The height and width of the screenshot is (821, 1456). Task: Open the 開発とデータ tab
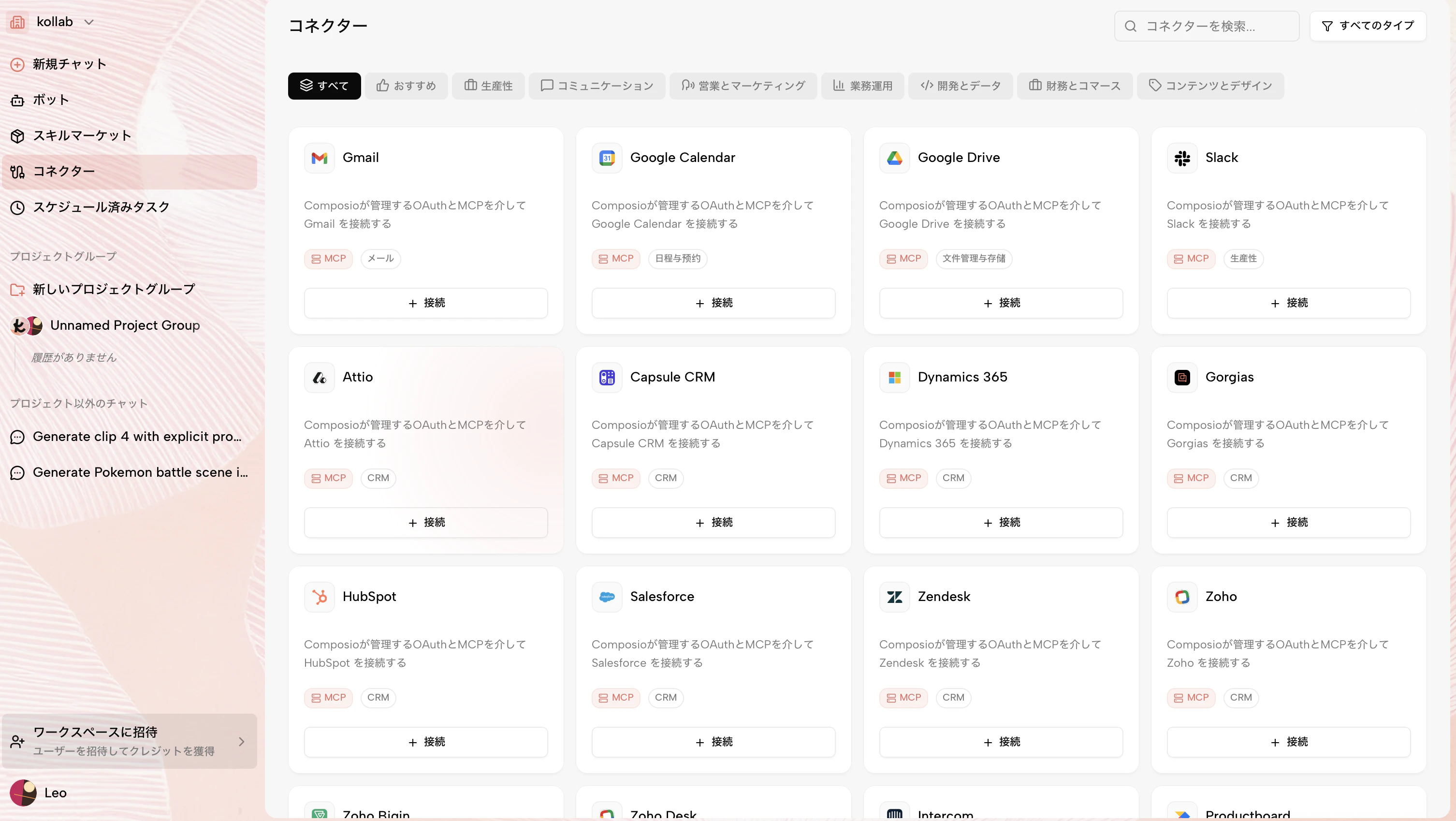961,86
